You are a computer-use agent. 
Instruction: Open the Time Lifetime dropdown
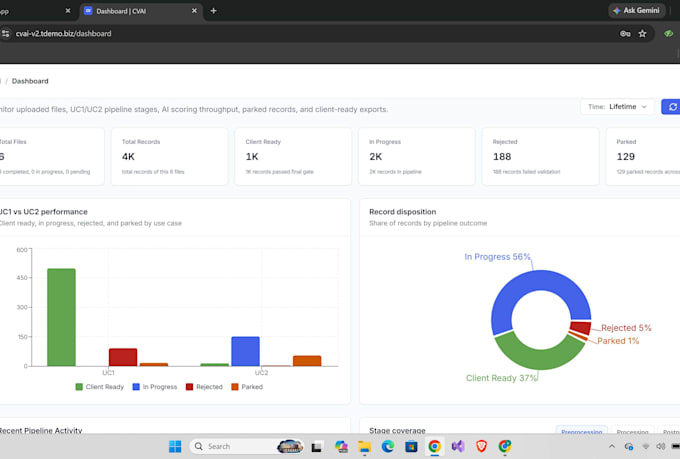[617, 107]
